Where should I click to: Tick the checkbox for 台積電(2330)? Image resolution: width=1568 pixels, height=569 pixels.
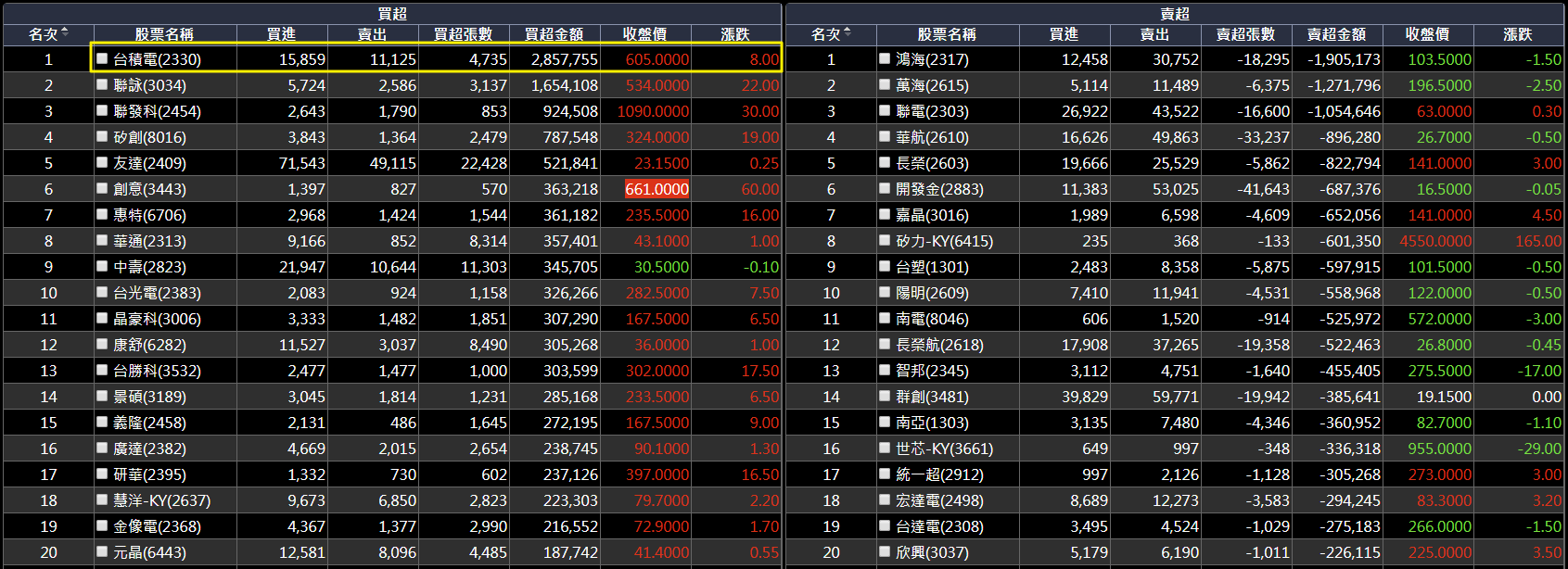pyautogui.click(x=102, y=58)
